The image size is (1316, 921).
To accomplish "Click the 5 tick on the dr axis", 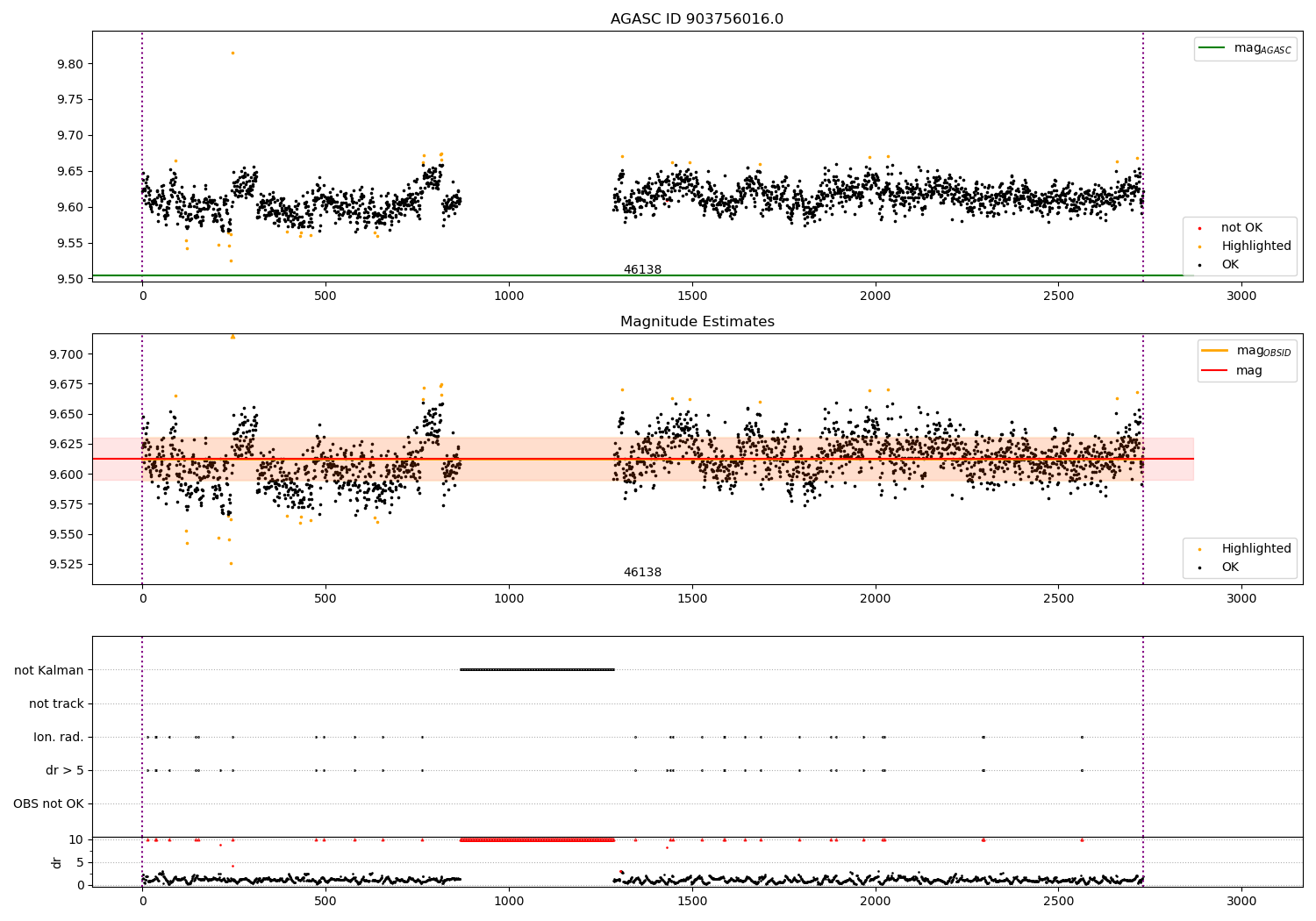I will coord(81,862).
